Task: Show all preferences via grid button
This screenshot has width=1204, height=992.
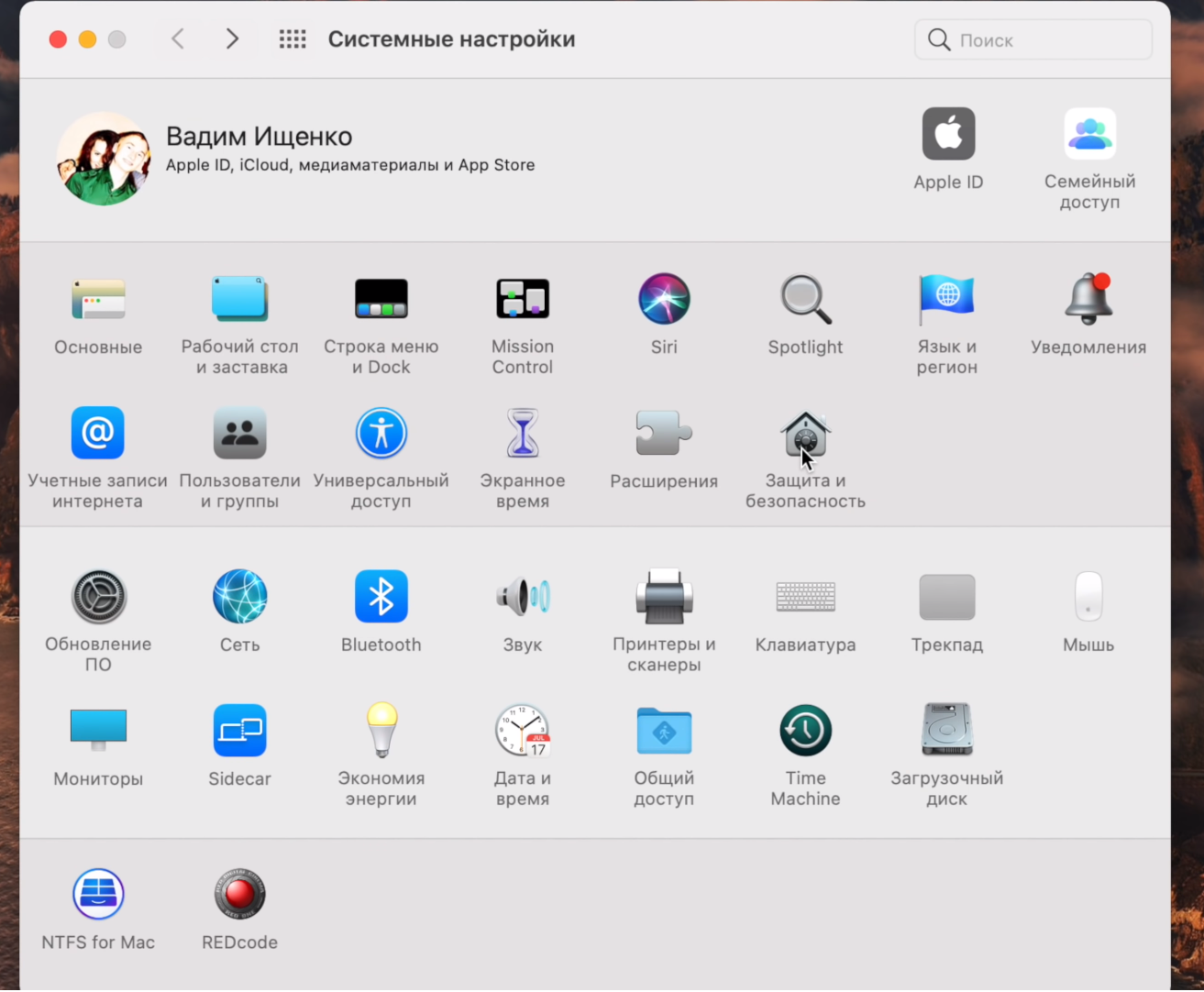Action: point(293,39)
